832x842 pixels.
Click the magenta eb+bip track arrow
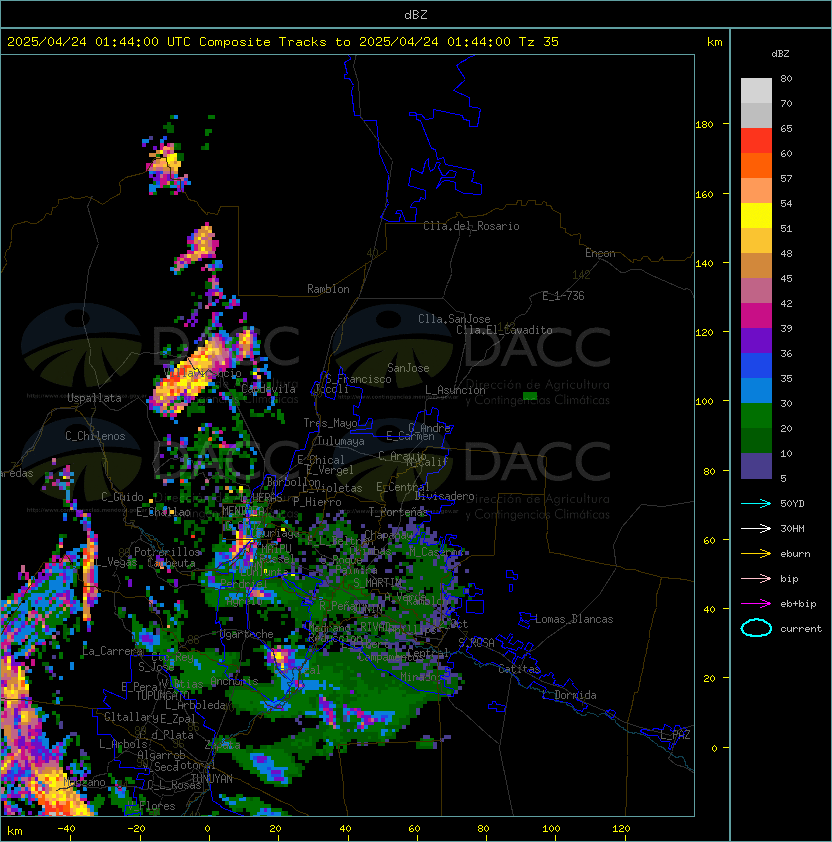click(x=756, y=604)
